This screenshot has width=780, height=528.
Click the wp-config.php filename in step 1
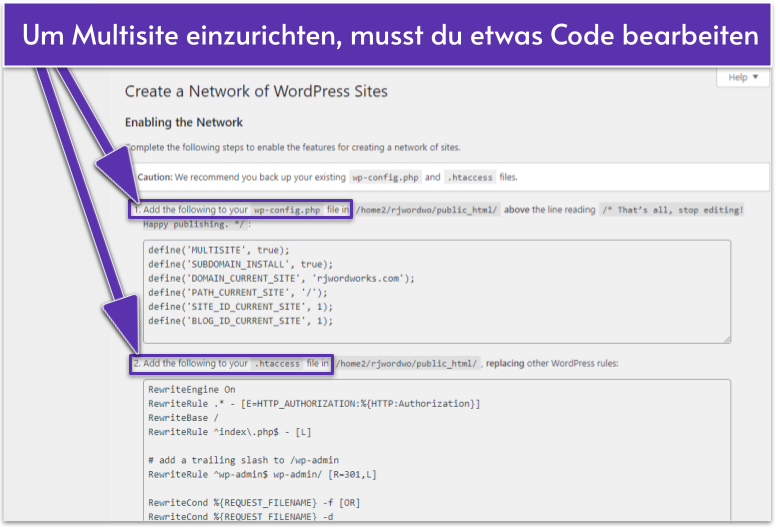coord(287,210)
